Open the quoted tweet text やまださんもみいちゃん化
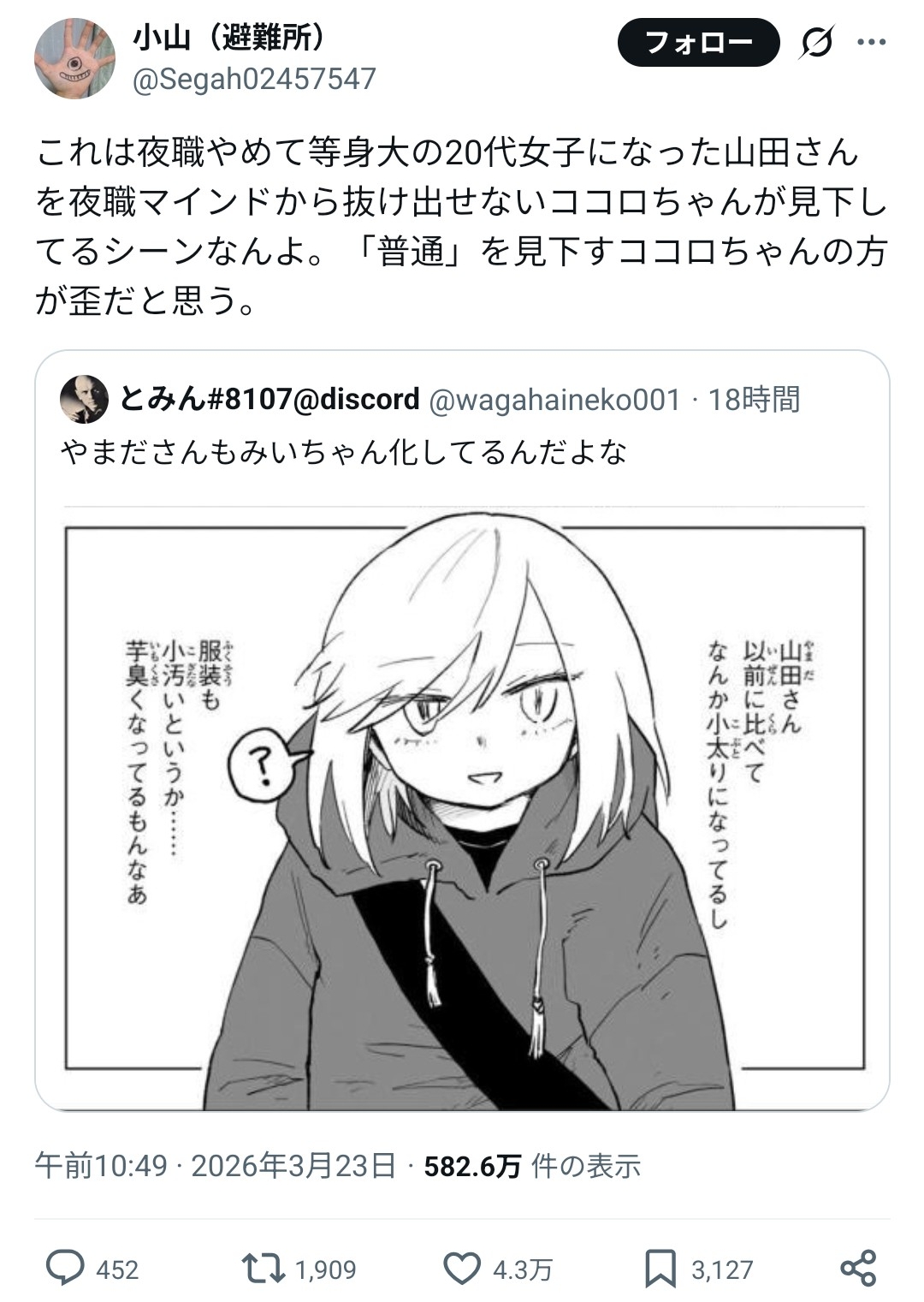This screenshot has height=1302, width=924. pyautogui.click(x=344, y=452)
